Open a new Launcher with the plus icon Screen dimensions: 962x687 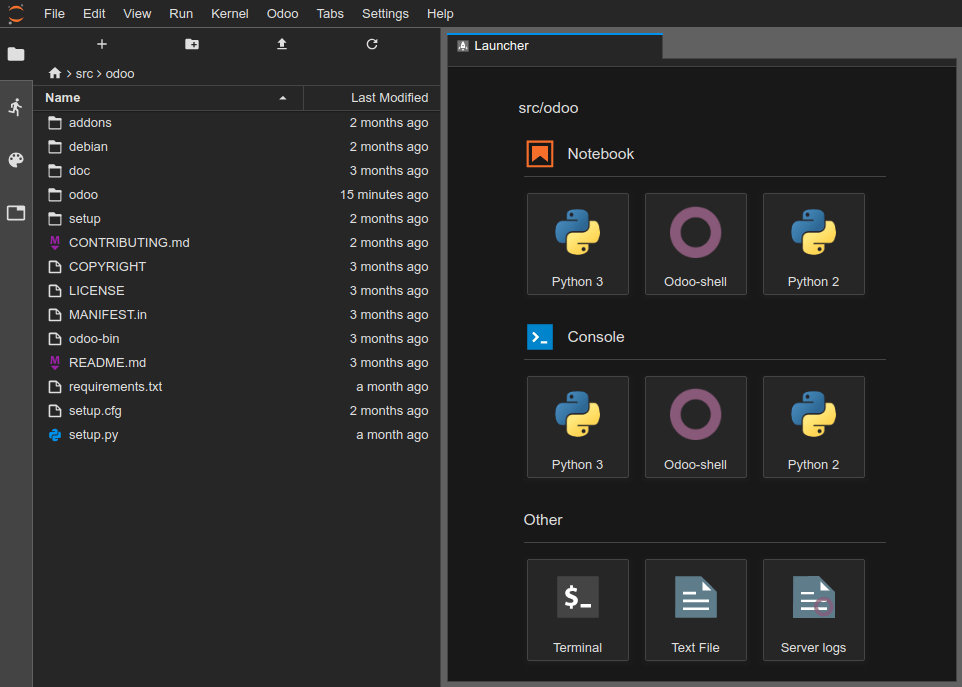tap(101, 44)
